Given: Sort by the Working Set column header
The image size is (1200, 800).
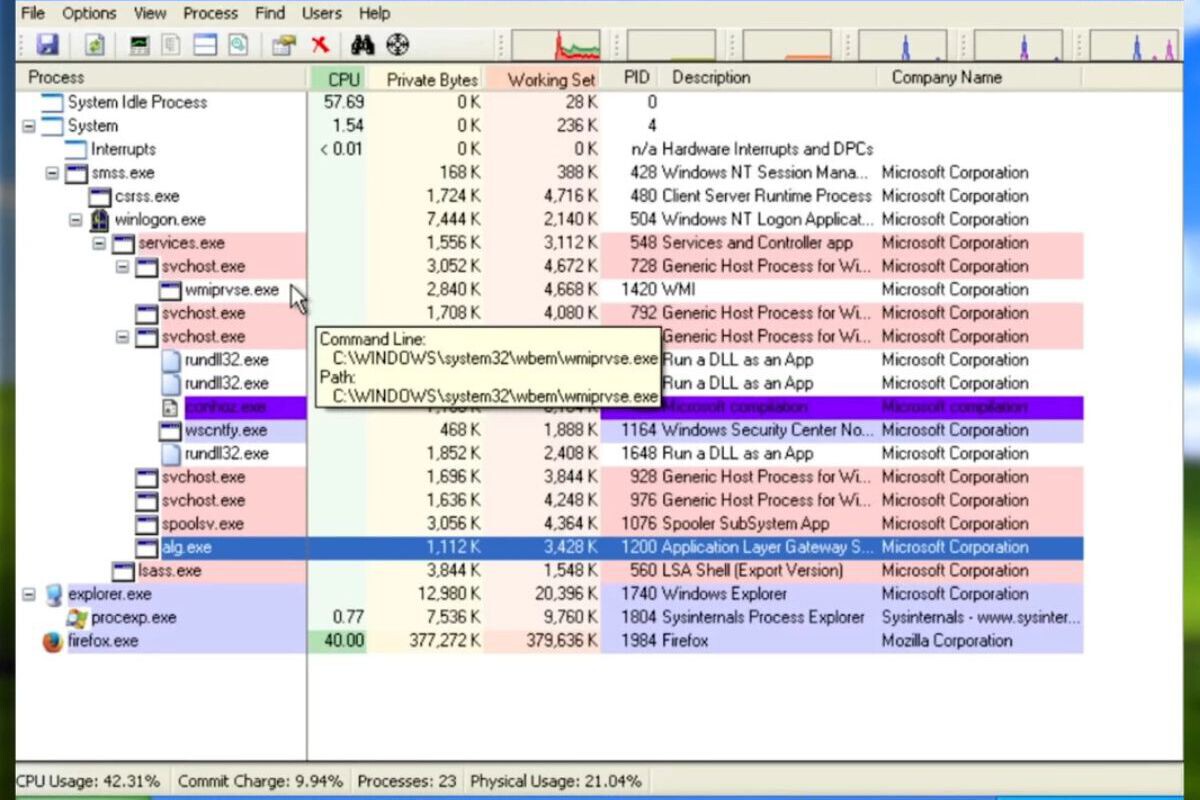Looking at the screenshot, I should [x=543, y=78].
